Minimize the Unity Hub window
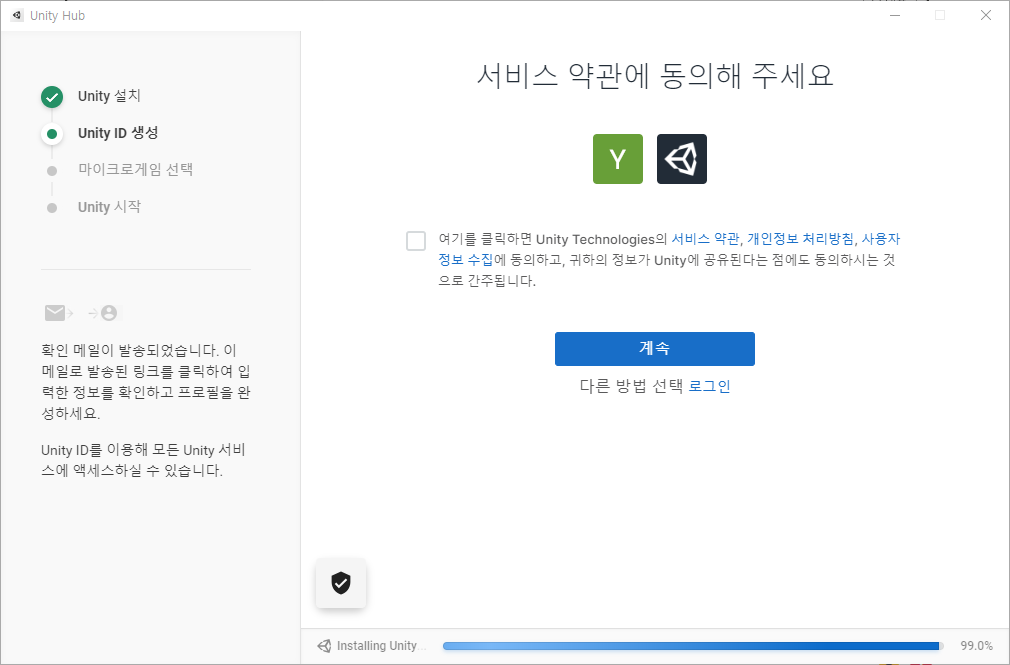Viewport: 1010px width, 665px height. [x=895, y=15]
